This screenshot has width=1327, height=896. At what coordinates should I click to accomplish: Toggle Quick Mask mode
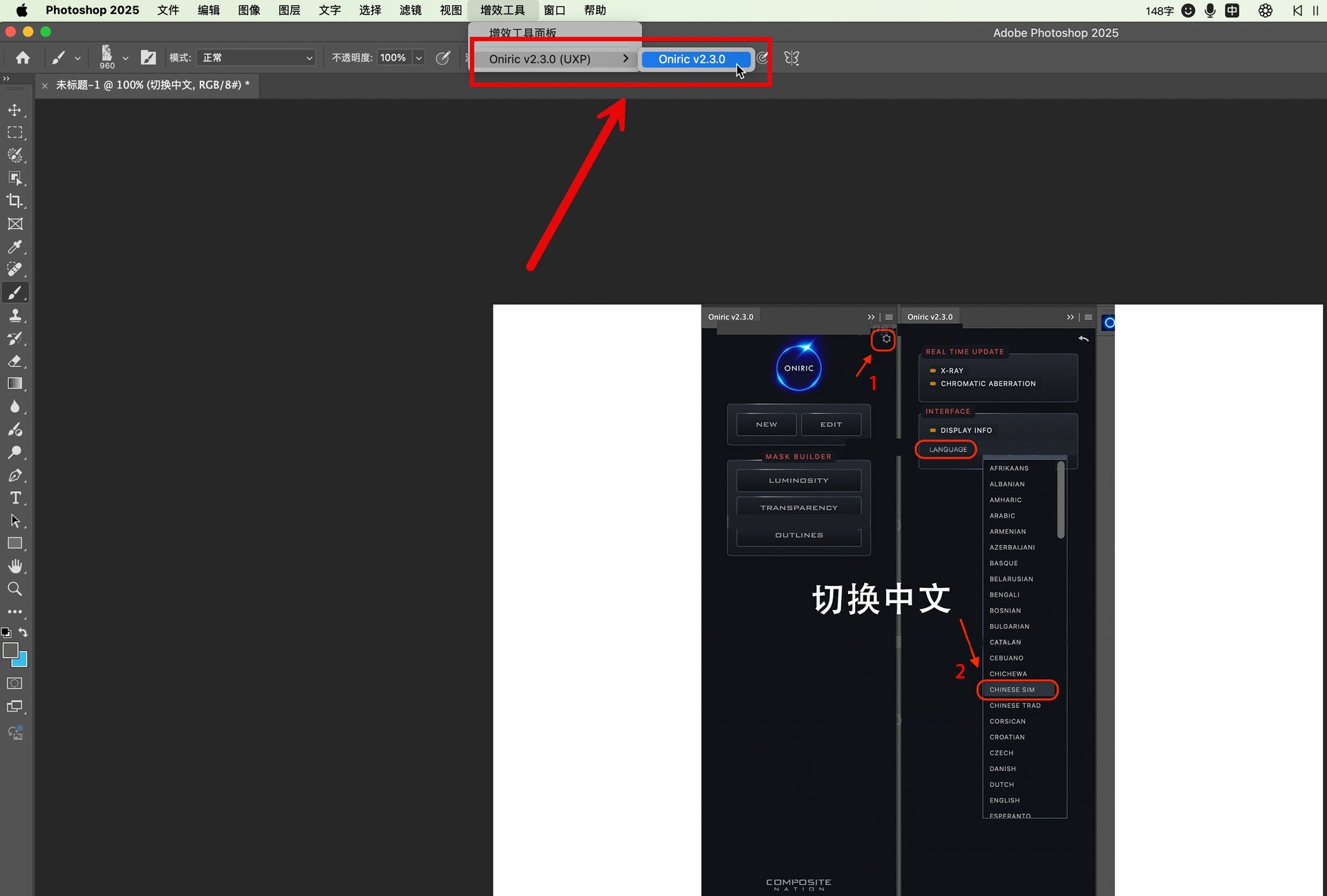(x=15, y=684)
